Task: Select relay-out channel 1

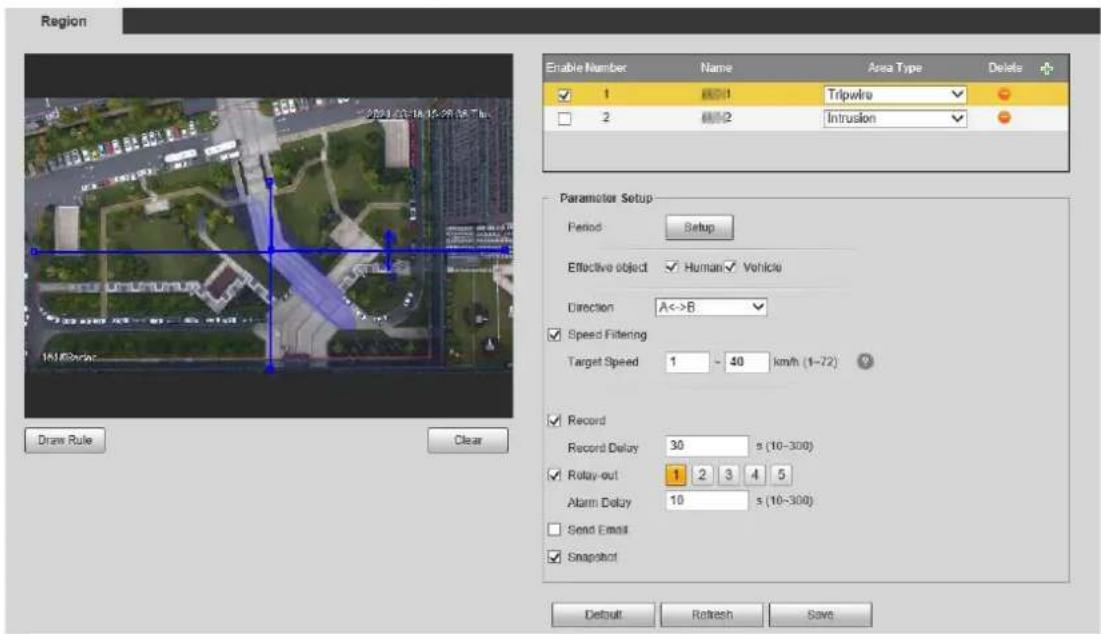Action: 675,475
